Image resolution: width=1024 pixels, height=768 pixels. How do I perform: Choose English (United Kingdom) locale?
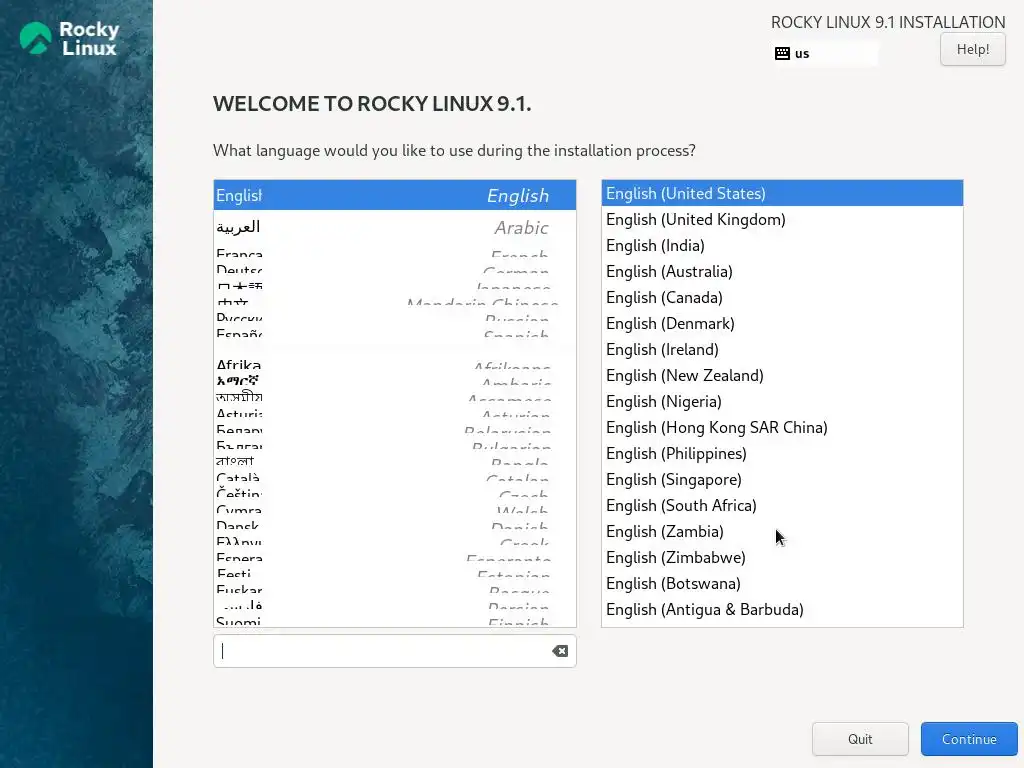tap(782, 219)
